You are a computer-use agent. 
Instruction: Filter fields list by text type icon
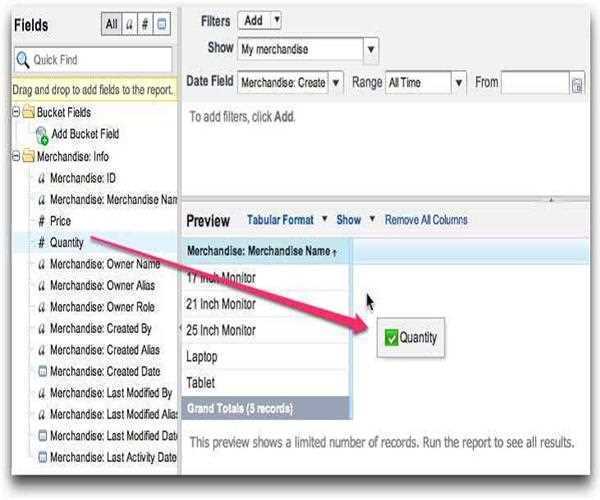point(130,24)
